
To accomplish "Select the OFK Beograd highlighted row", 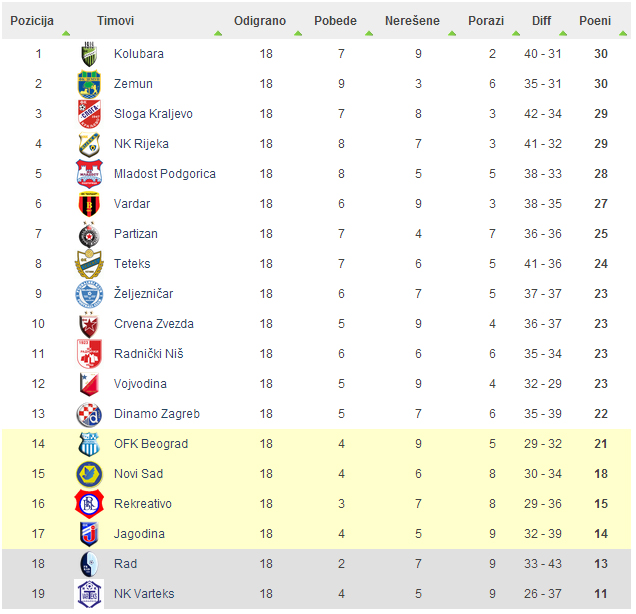I will pyautogui.click(x=316, y=444).
